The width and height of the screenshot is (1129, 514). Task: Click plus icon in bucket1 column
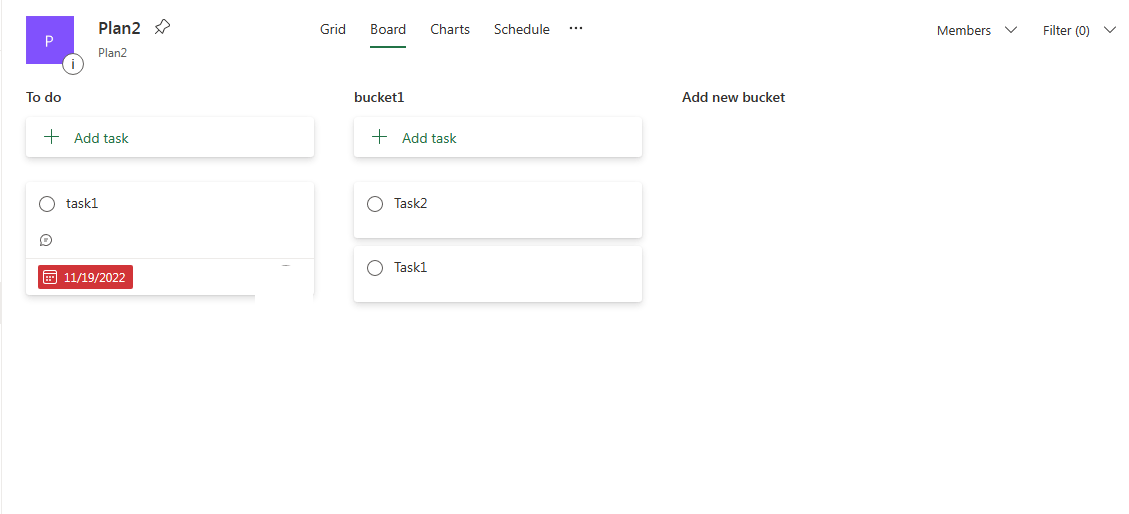pos(379,137)
